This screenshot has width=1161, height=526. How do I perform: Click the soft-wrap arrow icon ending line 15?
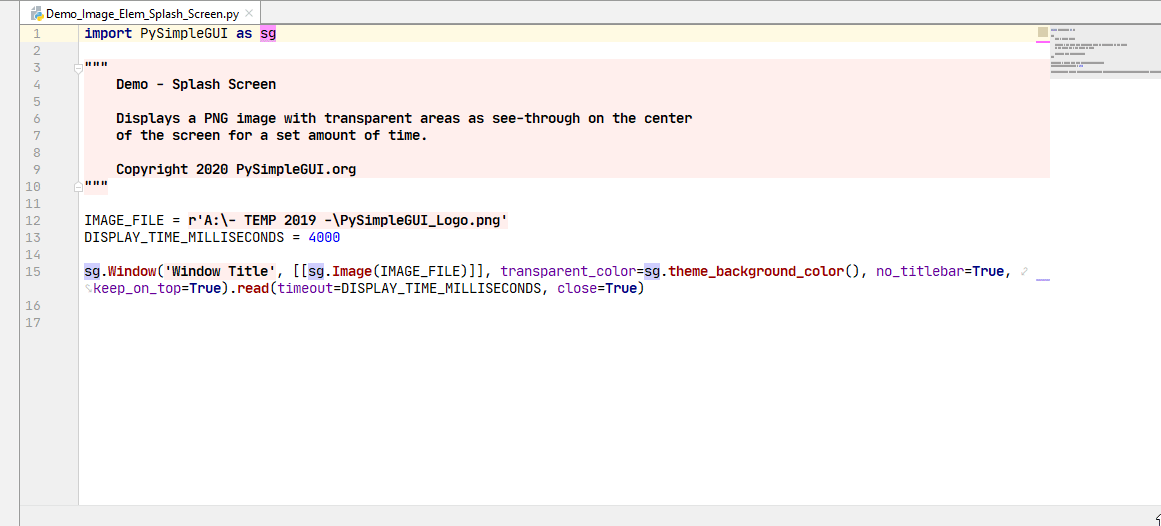pyautogui.click(x=1024, y=272)
